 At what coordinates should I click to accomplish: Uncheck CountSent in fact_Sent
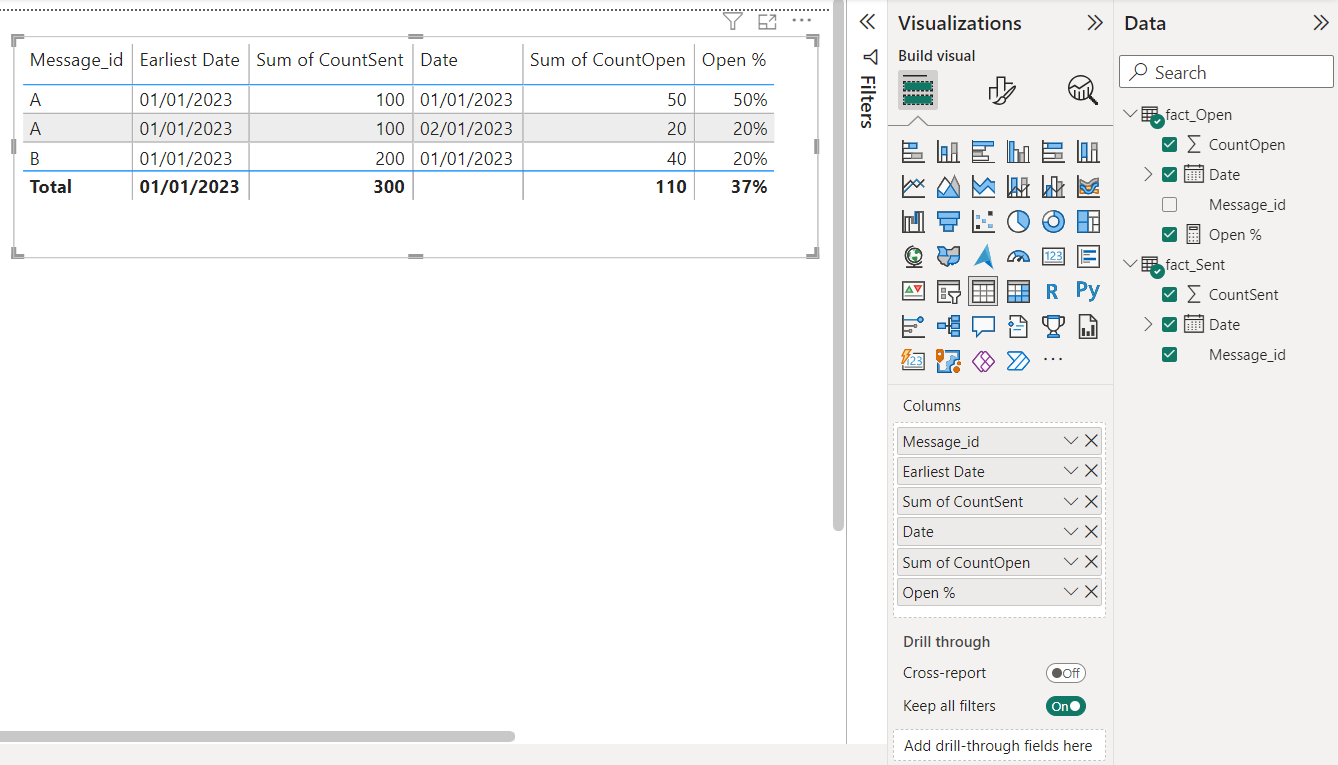pos(1169,294)
